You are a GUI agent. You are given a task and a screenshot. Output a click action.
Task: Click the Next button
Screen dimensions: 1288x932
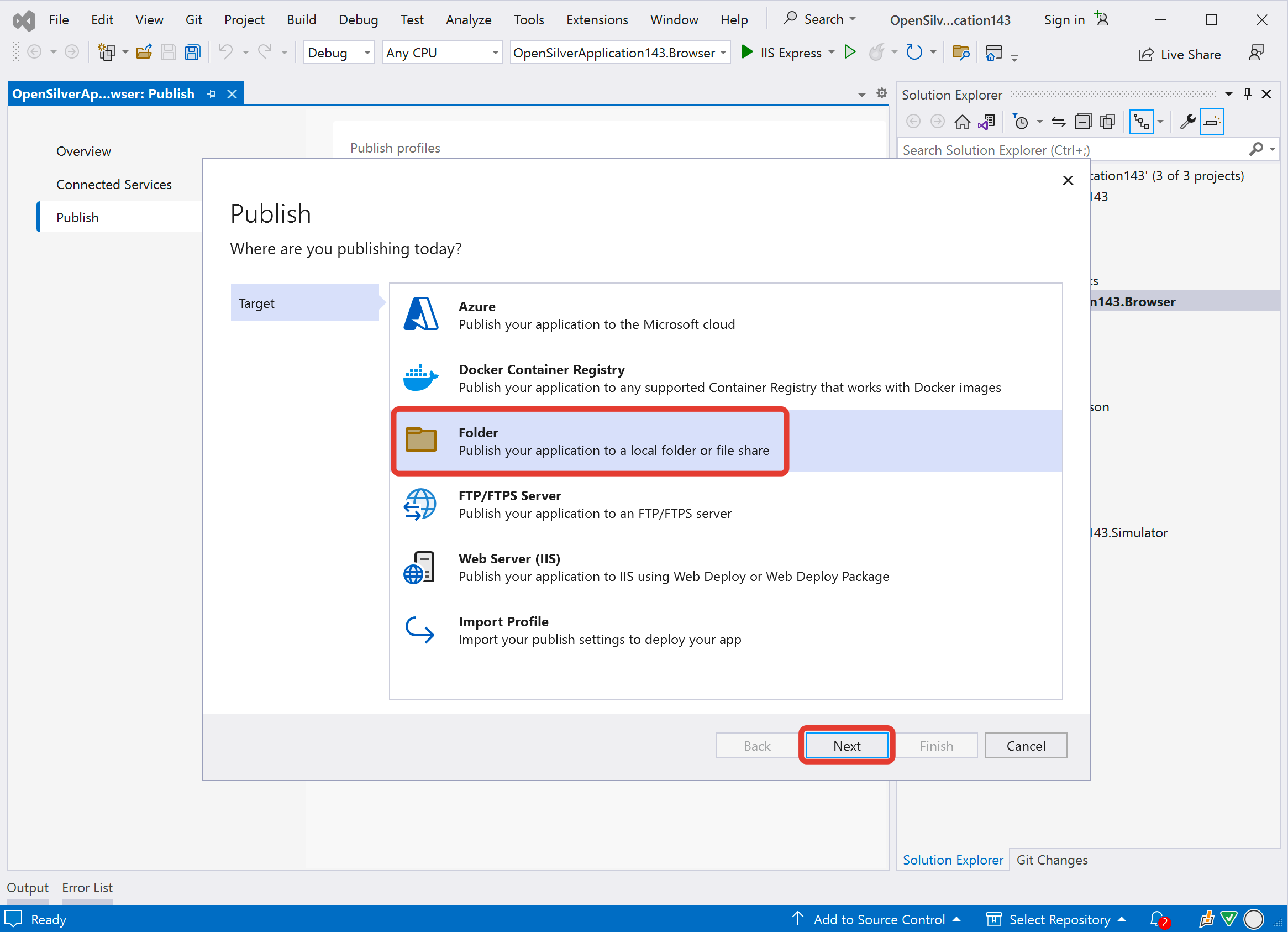pos(846,745)
